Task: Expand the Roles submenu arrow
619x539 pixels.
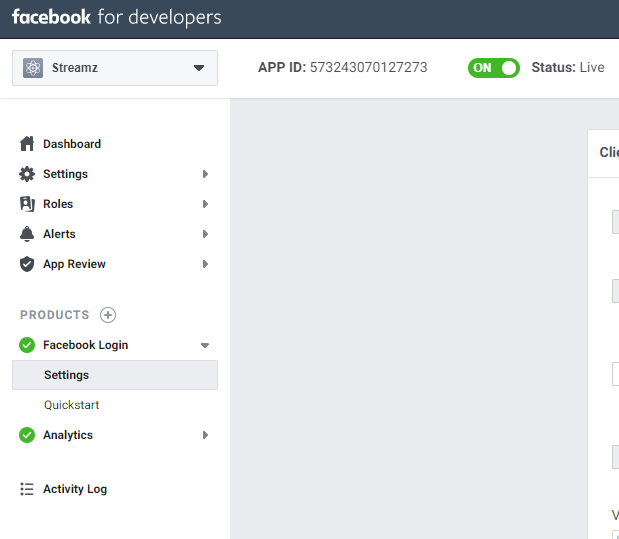Action: click(205, 204)
